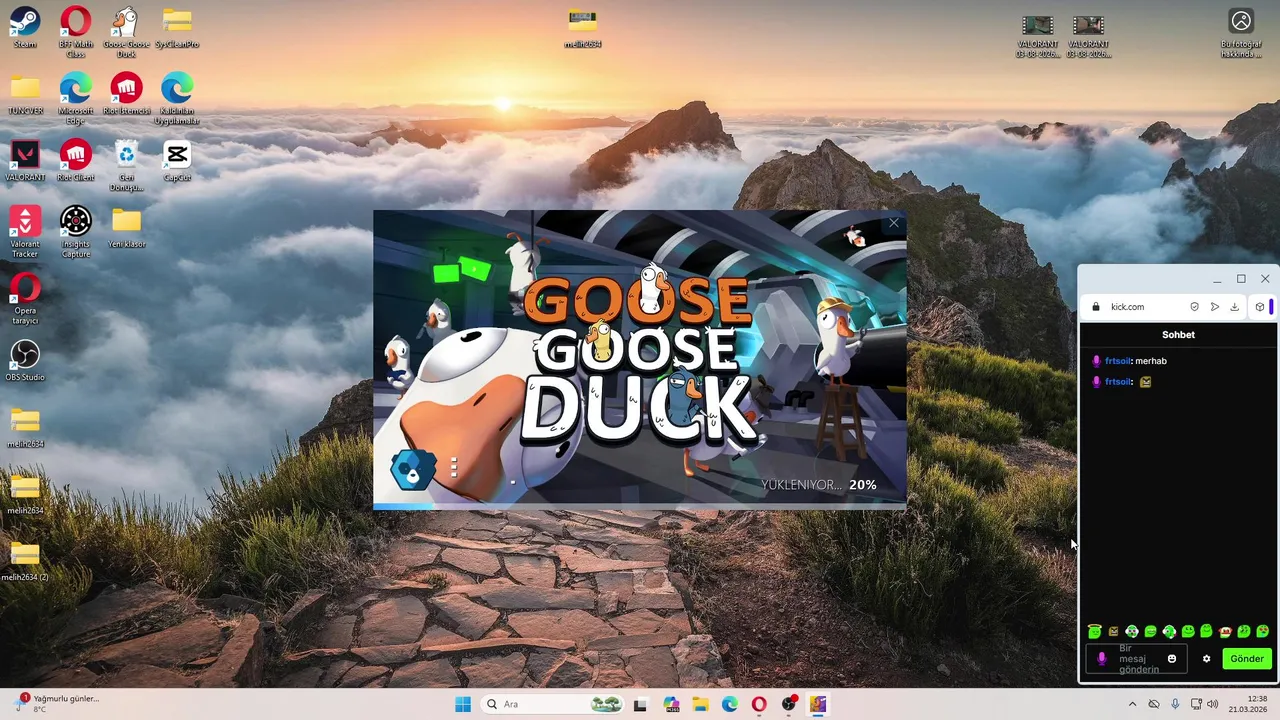The image size is (1280, 720).
Task: Click the Bir mesaj gönderin chat input
Action: click(x=1137, y=659)
